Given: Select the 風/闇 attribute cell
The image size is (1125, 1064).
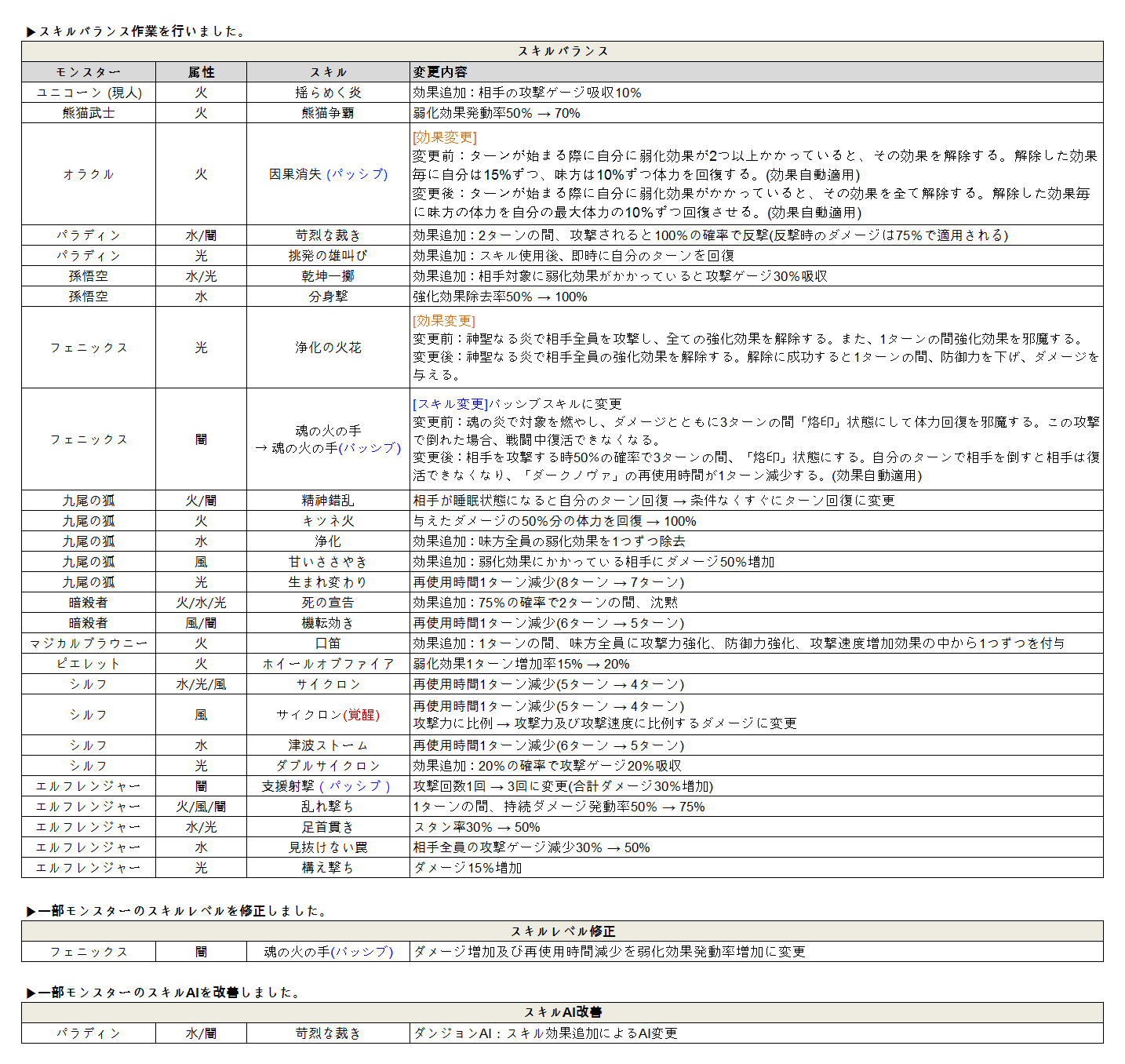Looking at the screenshot, I should 201,623.
